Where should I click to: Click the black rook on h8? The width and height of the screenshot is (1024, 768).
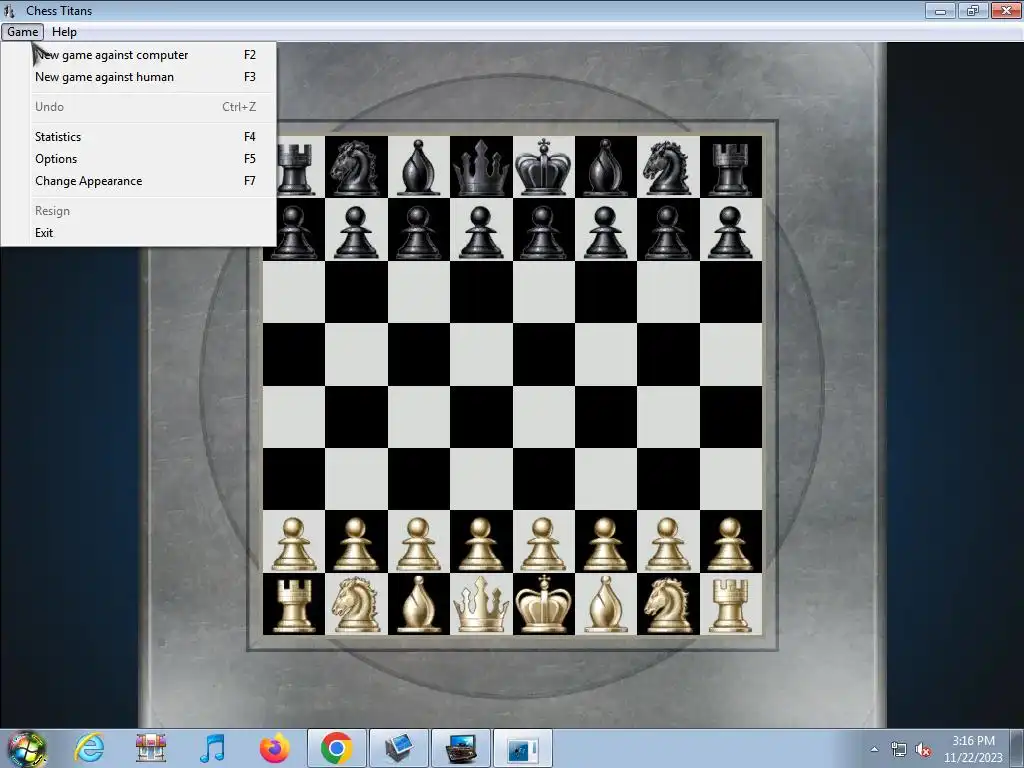click(730, 167)
